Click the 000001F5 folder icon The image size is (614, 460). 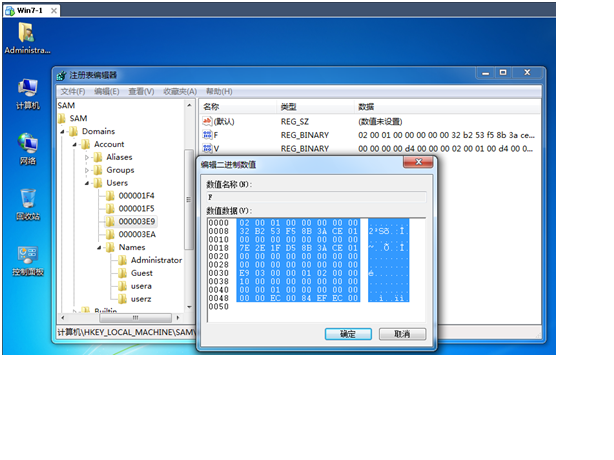click(110, 209)
